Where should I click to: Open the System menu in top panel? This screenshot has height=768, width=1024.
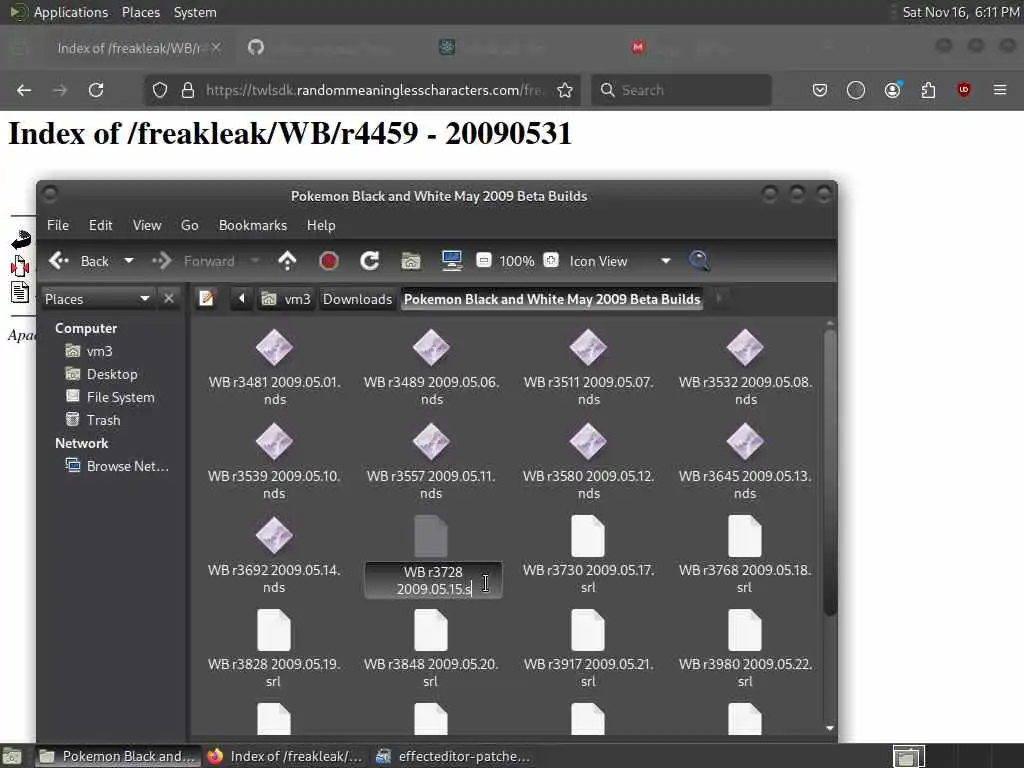[x=195, y=12]
